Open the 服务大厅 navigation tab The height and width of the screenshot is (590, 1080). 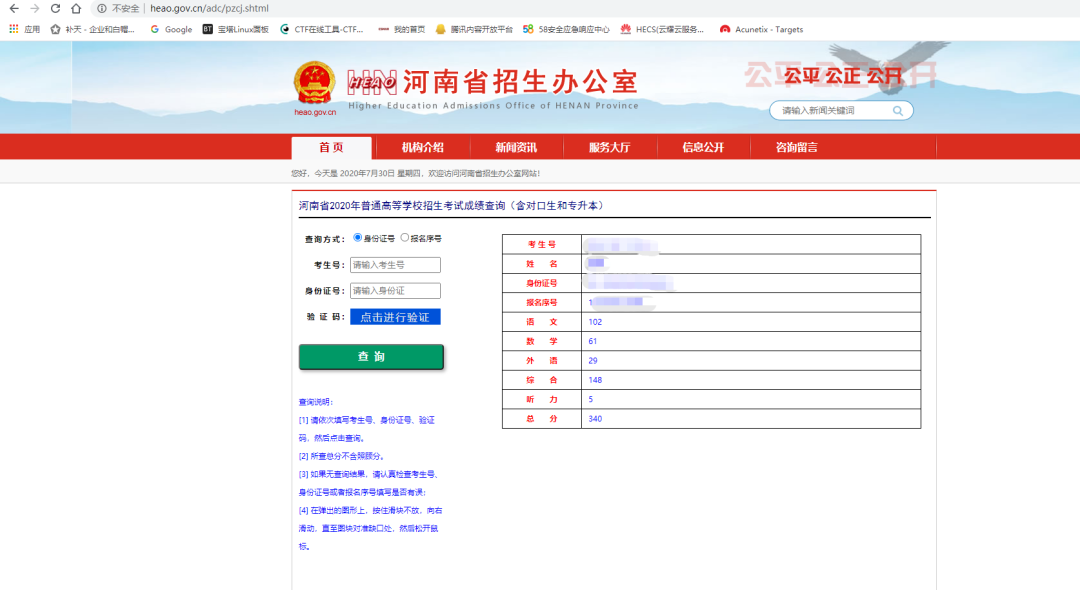(610, 147)
